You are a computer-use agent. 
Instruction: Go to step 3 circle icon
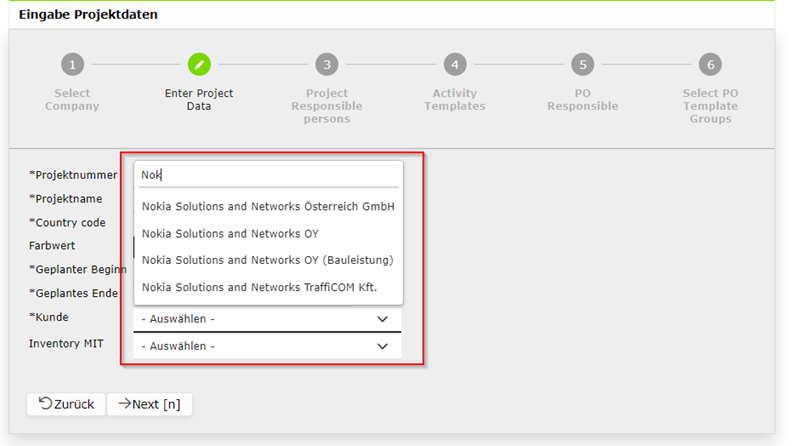327,65
